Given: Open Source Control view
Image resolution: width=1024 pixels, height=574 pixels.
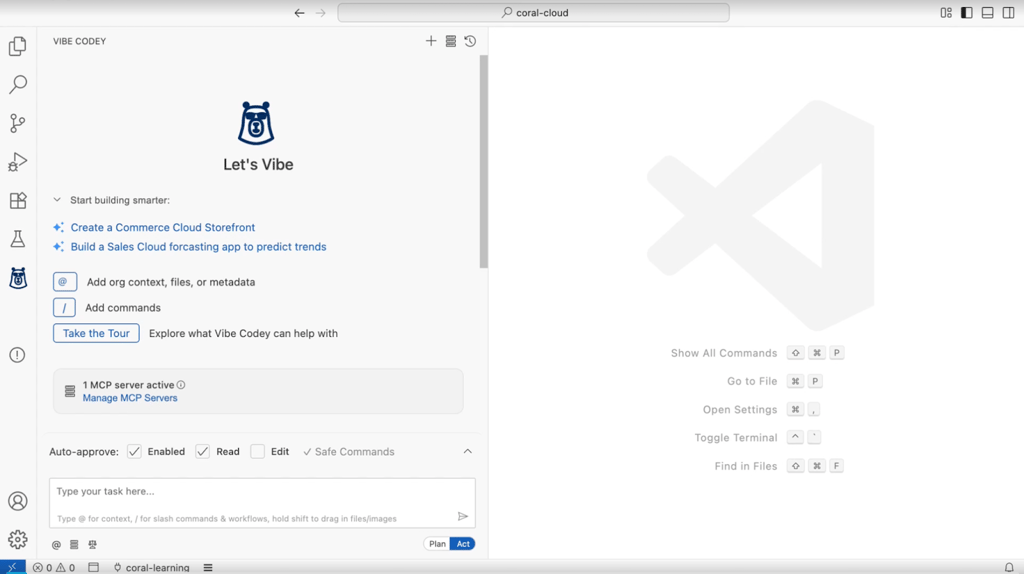Looking at the screenshot, I should coord(18,123).
